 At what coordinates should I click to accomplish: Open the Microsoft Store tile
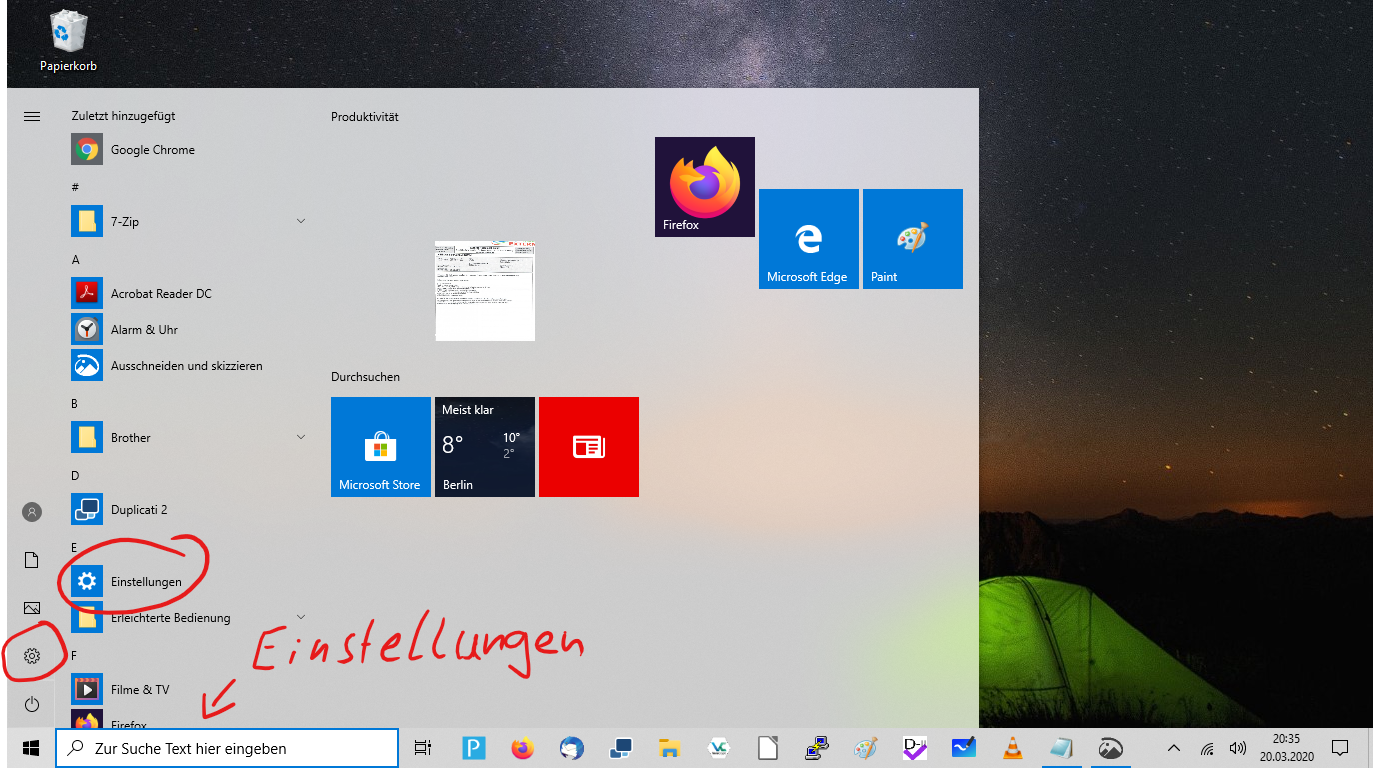click(x=380, y=447)
